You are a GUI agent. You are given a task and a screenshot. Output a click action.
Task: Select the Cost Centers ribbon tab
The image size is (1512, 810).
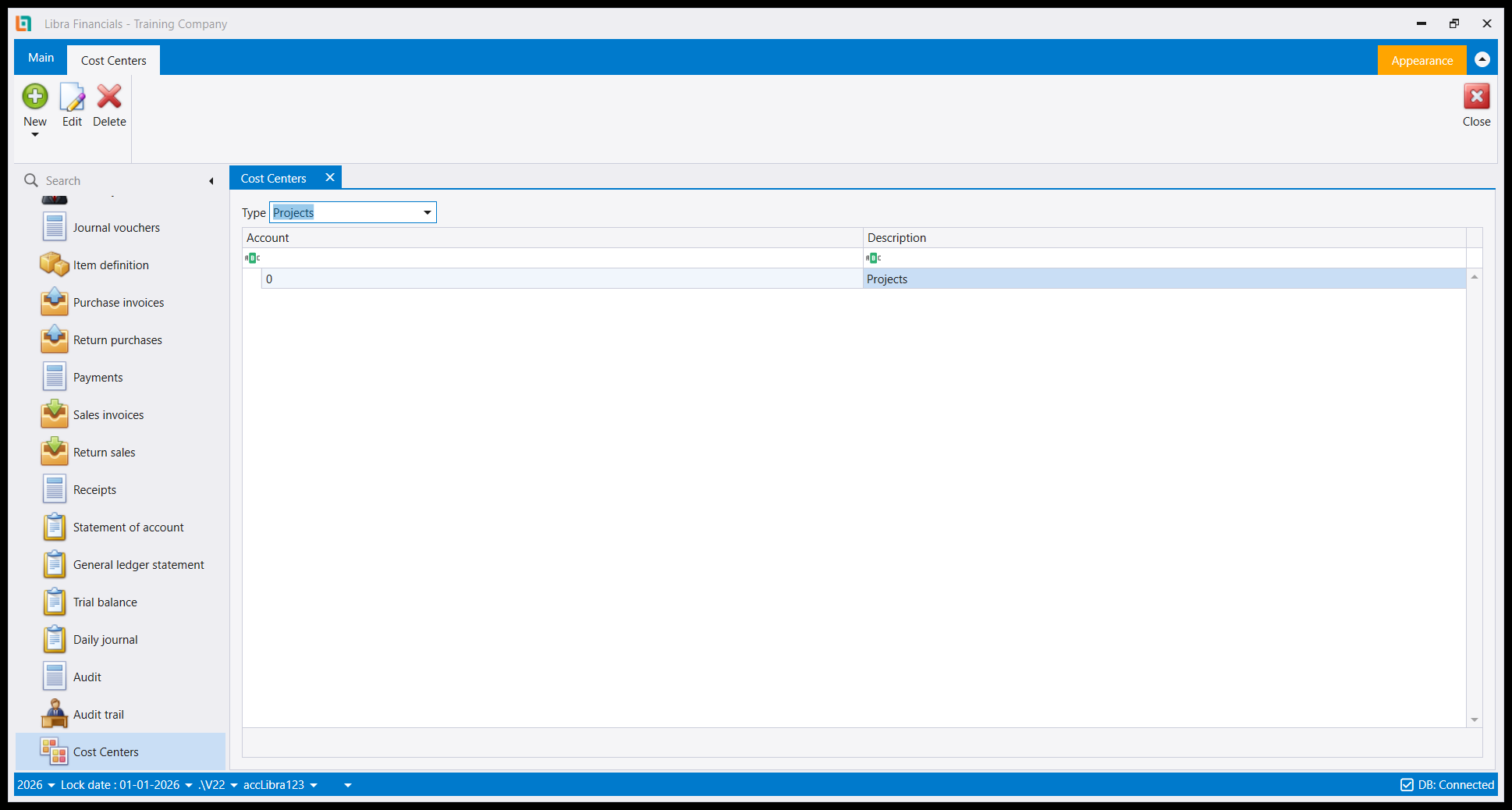114,60
